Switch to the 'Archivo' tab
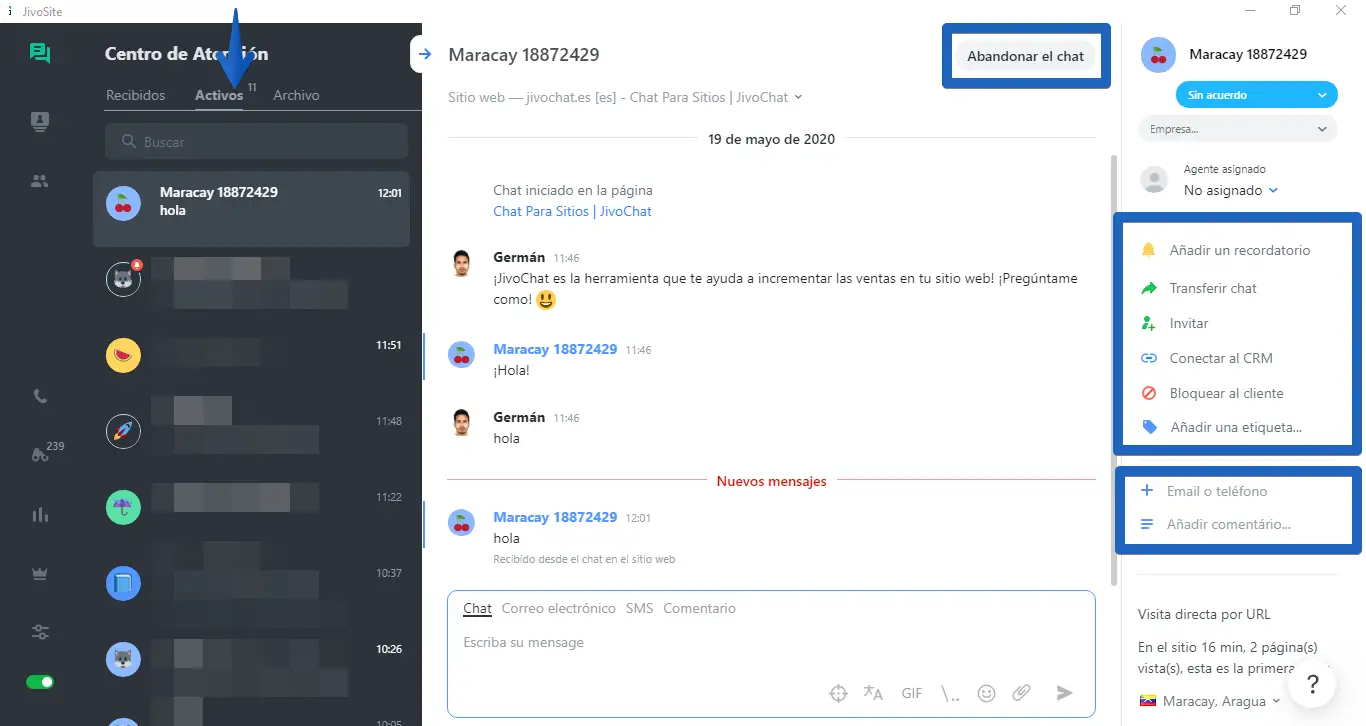This screenshot has height=726, width=1366. [x=296, y=95]
